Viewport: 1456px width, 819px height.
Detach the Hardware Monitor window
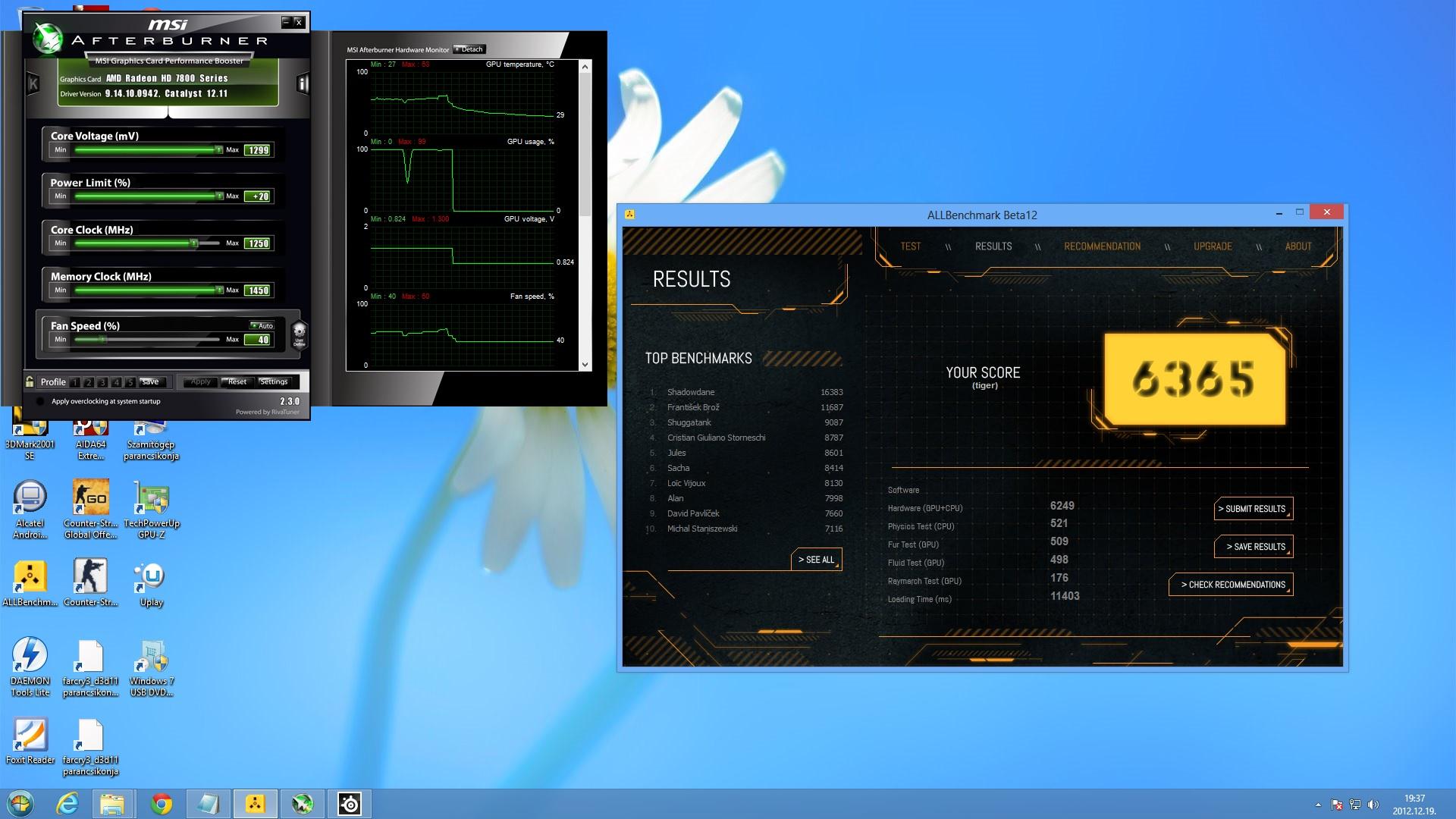coord(469,49)
